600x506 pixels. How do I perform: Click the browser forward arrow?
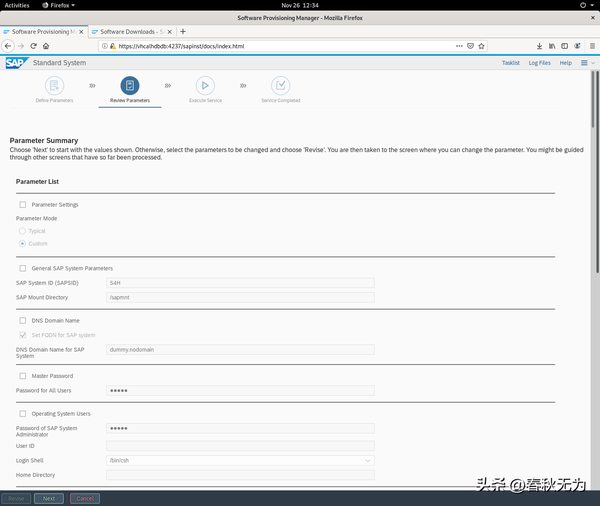point(21,46)
